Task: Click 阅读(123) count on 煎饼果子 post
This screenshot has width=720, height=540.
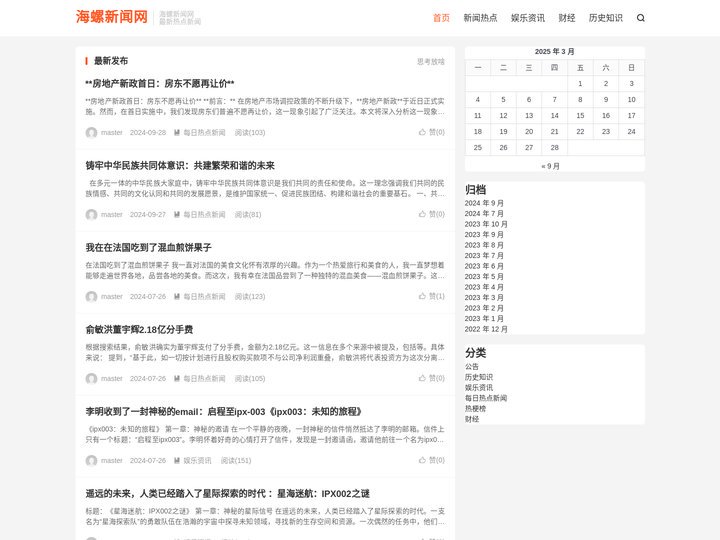Action: pos(250,297)
